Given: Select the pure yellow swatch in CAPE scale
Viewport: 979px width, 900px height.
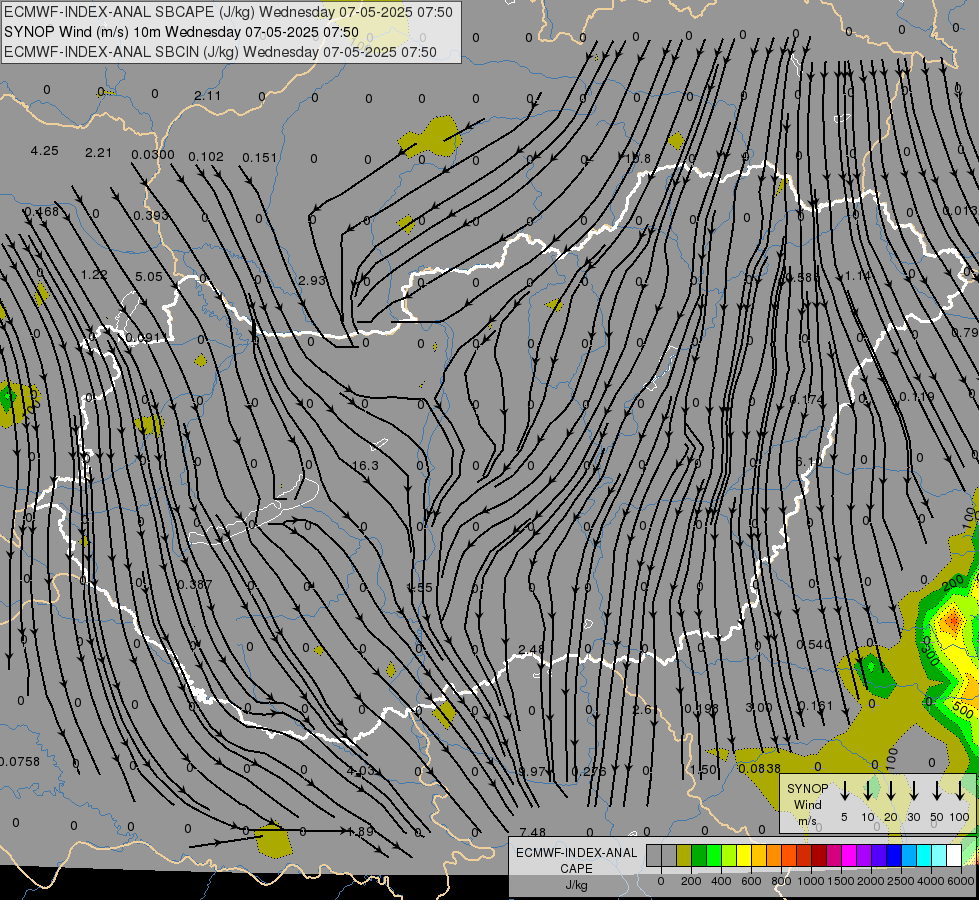Looking at the screenshot, I should point(744,856).
